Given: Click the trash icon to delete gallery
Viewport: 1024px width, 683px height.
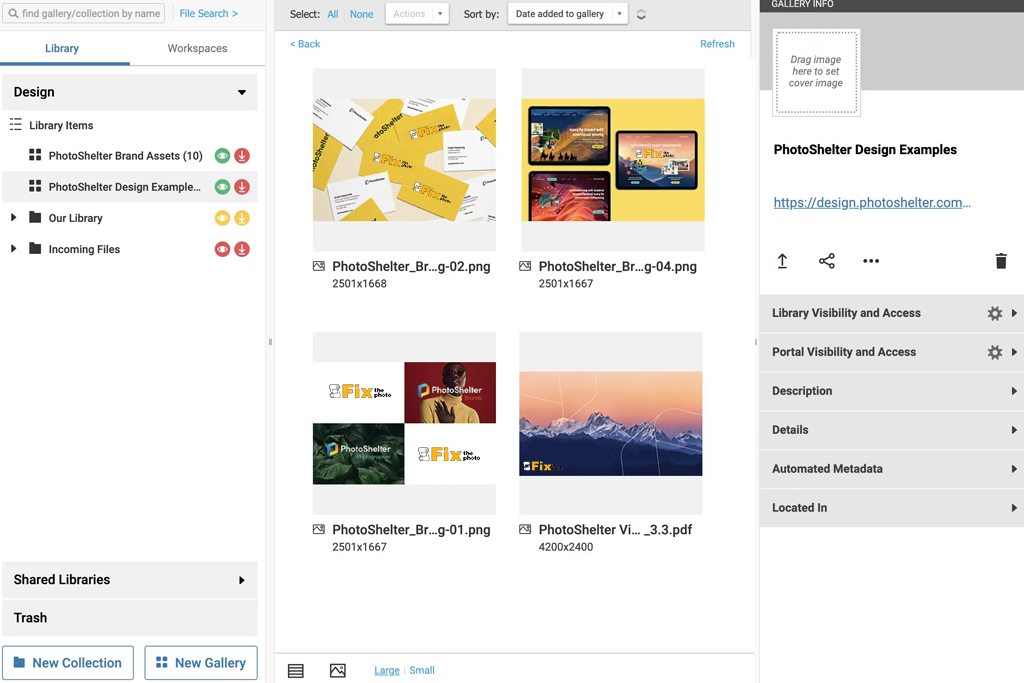Looking at the screenshot, I should (1000, 261).
